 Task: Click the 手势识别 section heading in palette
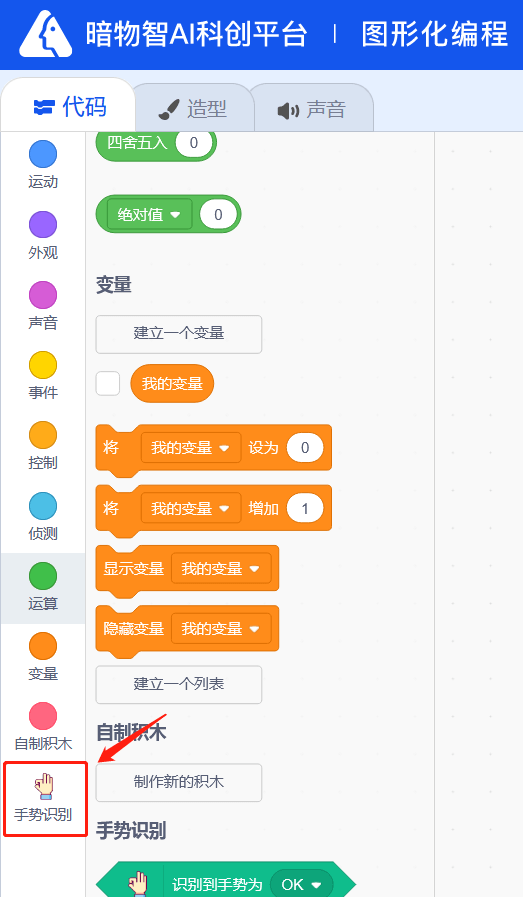[131, 830]
